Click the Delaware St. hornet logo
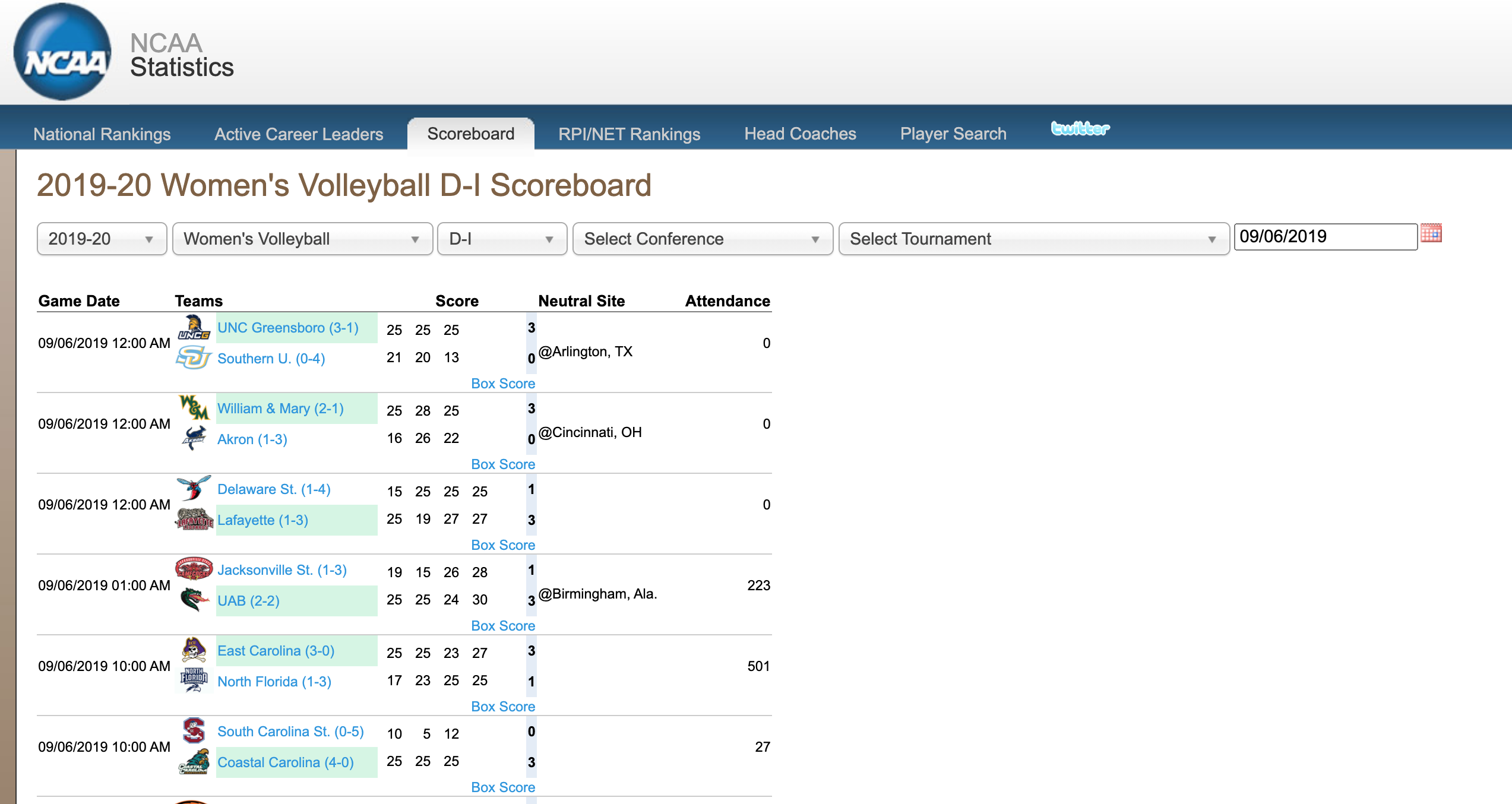1512x804 pixels. [x=194, y=488]
